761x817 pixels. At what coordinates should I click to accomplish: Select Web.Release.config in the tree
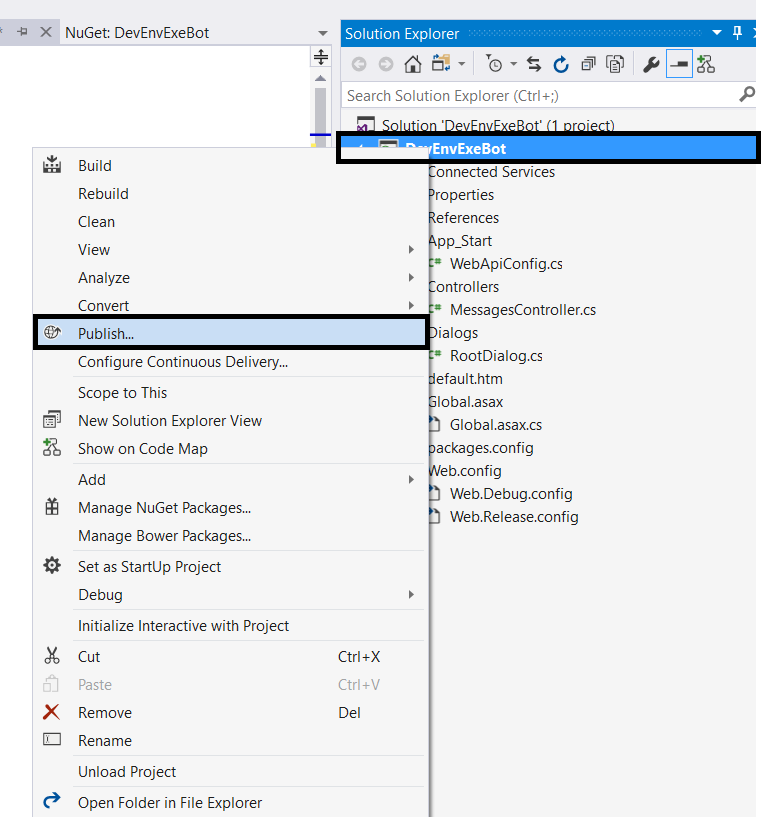point(514,516)
